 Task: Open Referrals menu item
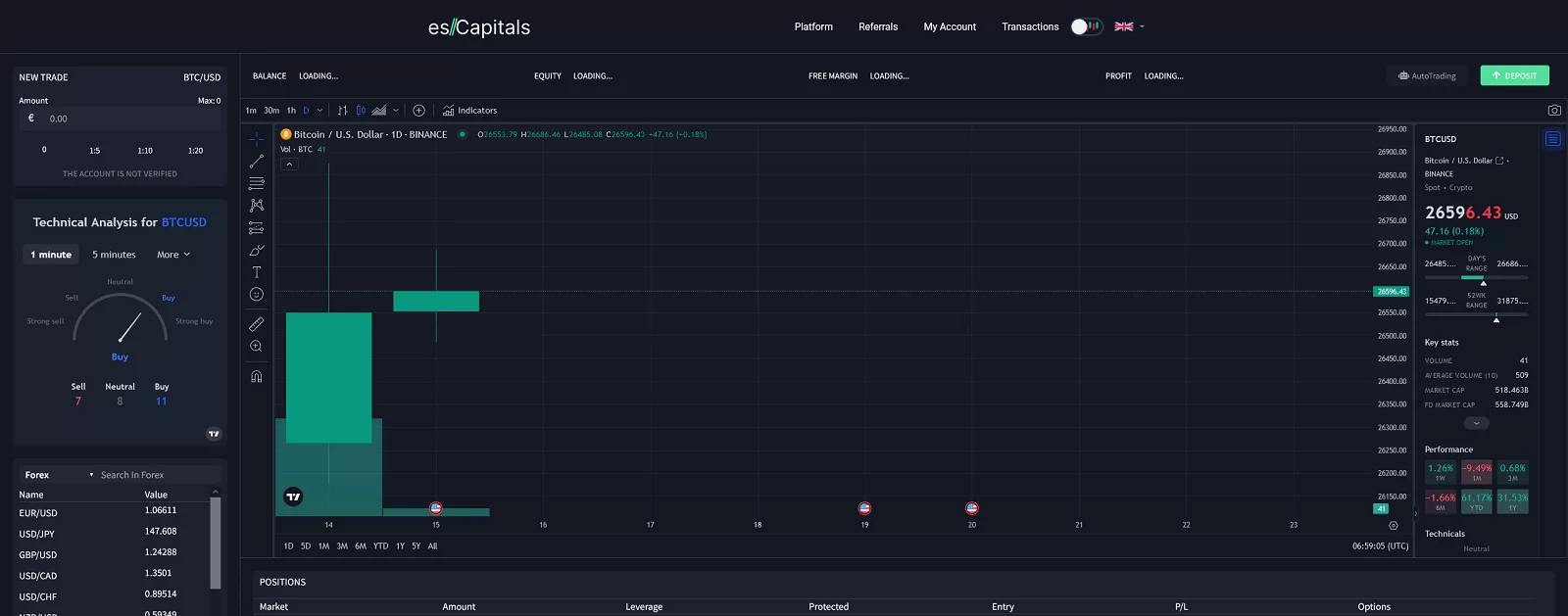click(878, 26)
